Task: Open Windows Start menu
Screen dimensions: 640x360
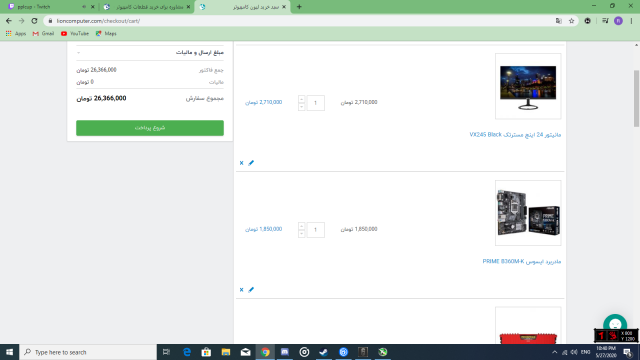Action: click(9, 352)
